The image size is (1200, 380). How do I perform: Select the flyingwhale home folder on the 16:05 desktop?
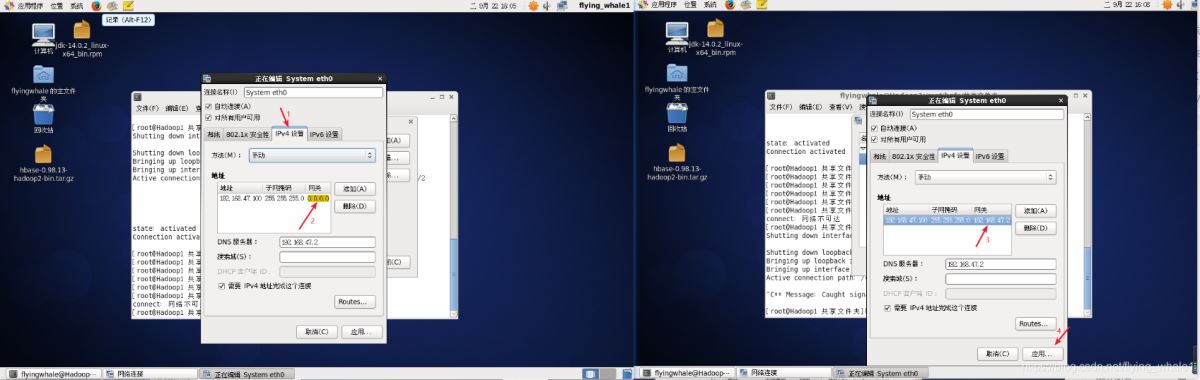(44, 82)
